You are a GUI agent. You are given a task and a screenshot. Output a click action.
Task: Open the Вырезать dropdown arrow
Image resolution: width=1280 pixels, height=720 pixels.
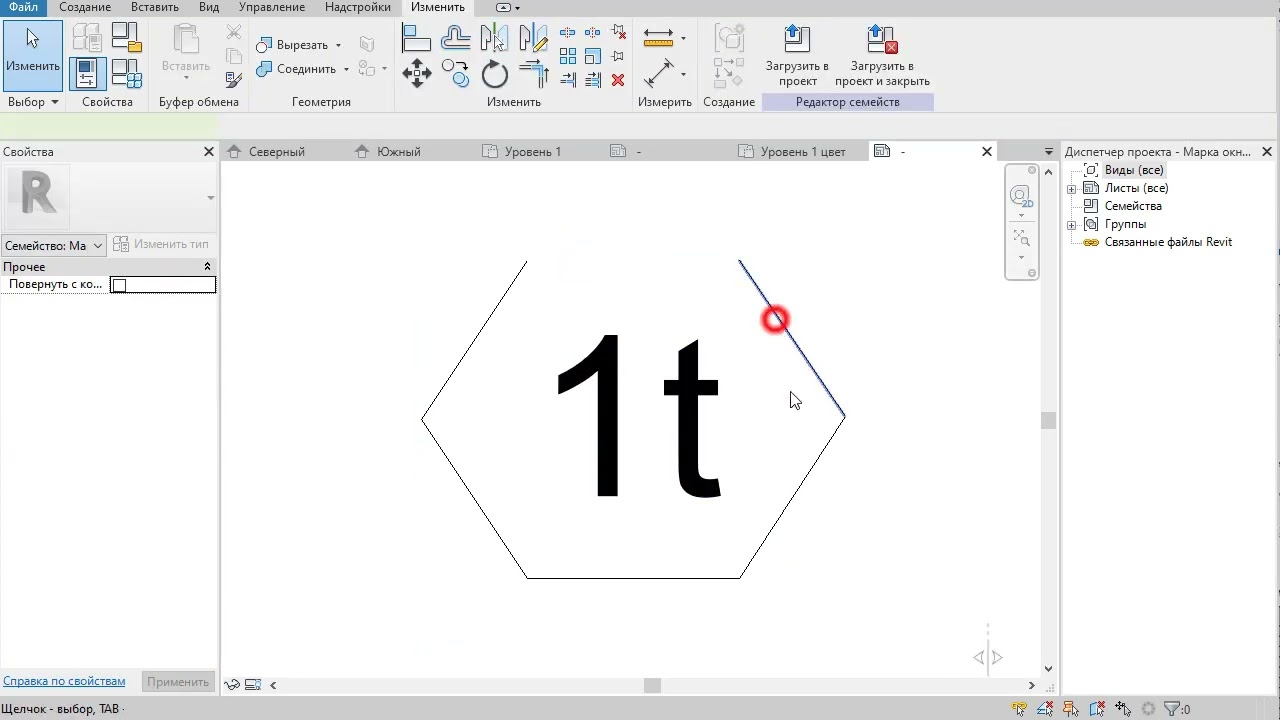[338, 45]
